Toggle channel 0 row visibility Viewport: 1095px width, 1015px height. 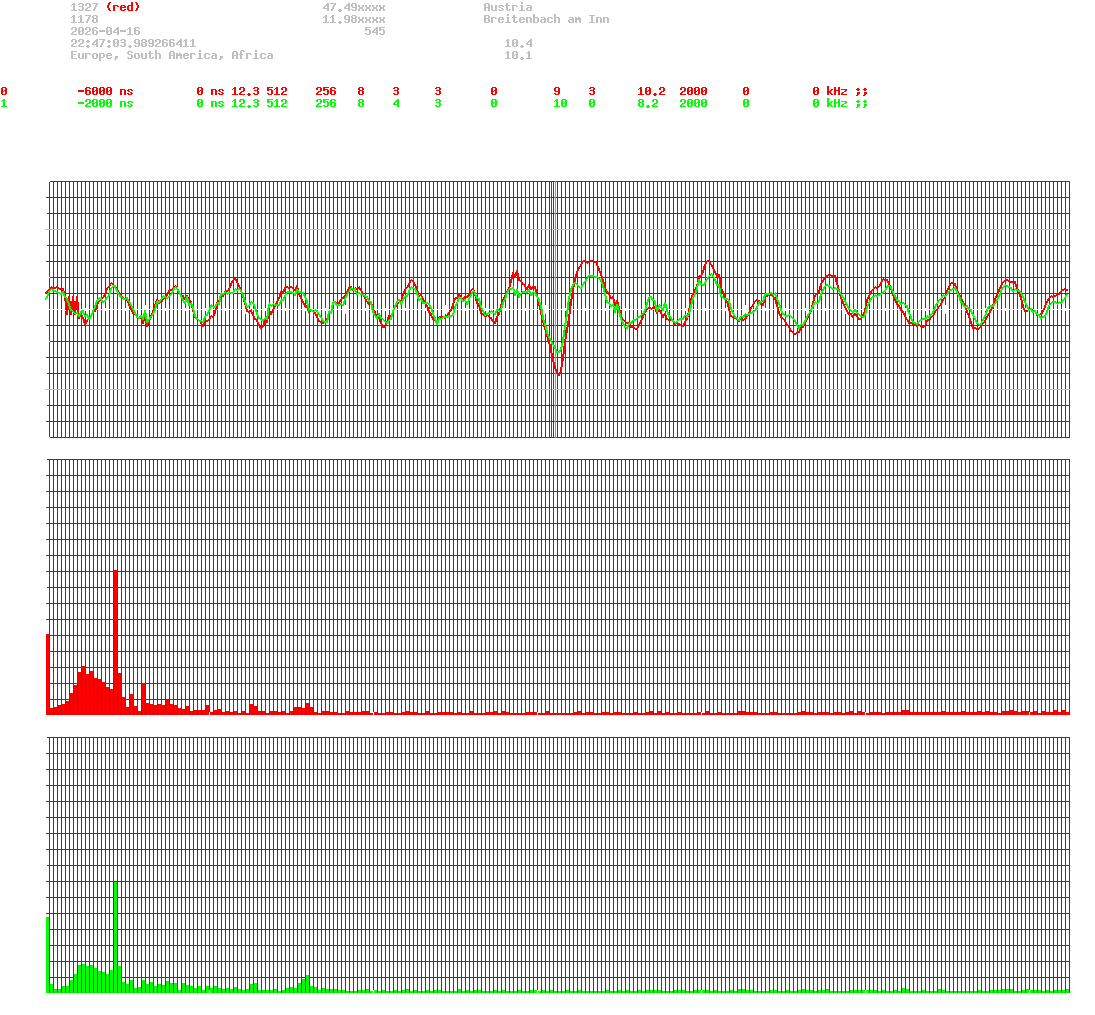pyautogui.click(x=4, y=91)
